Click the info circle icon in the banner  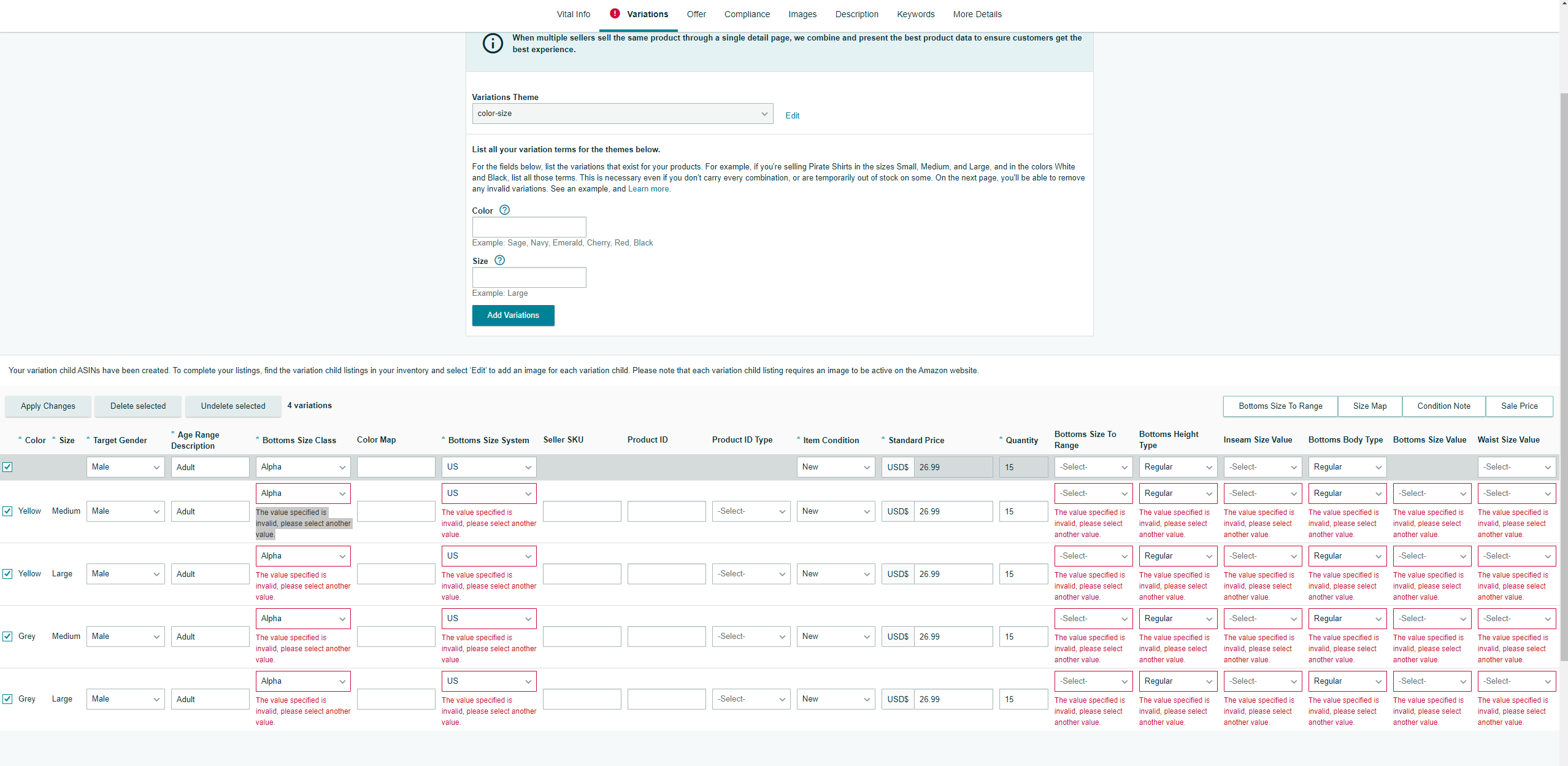pos(493,44)
